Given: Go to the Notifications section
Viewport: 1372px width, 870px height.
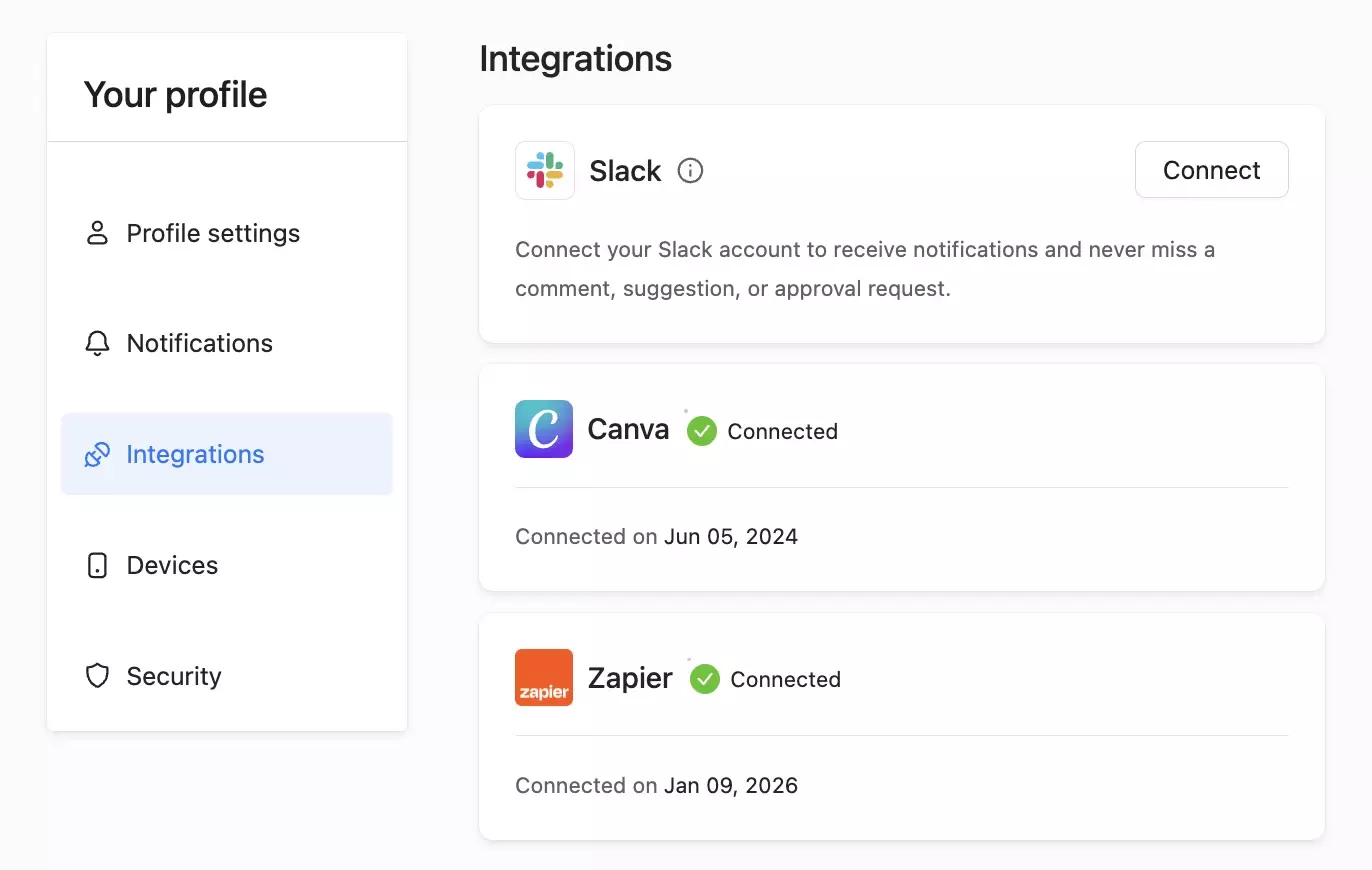Looking at the screenshot, I should coord(227,343).
